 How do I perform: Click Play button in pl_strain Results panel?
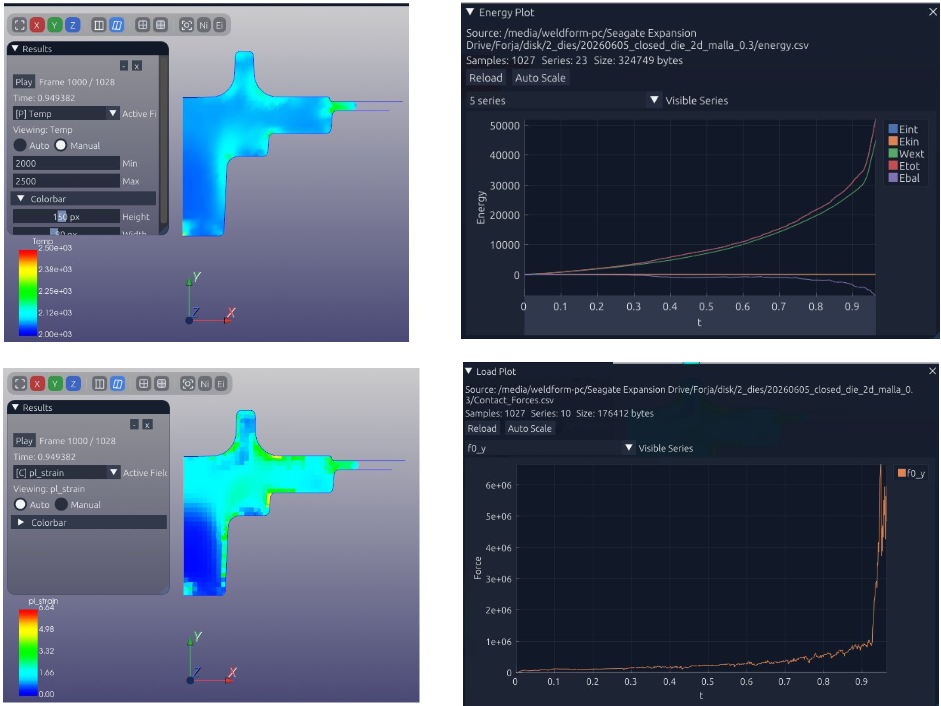coord(25,441)
